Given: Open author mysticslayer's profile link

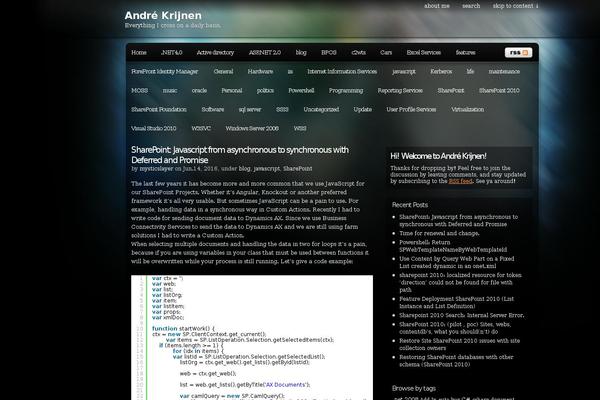Looking at the screenshot, I should (157, 168).
